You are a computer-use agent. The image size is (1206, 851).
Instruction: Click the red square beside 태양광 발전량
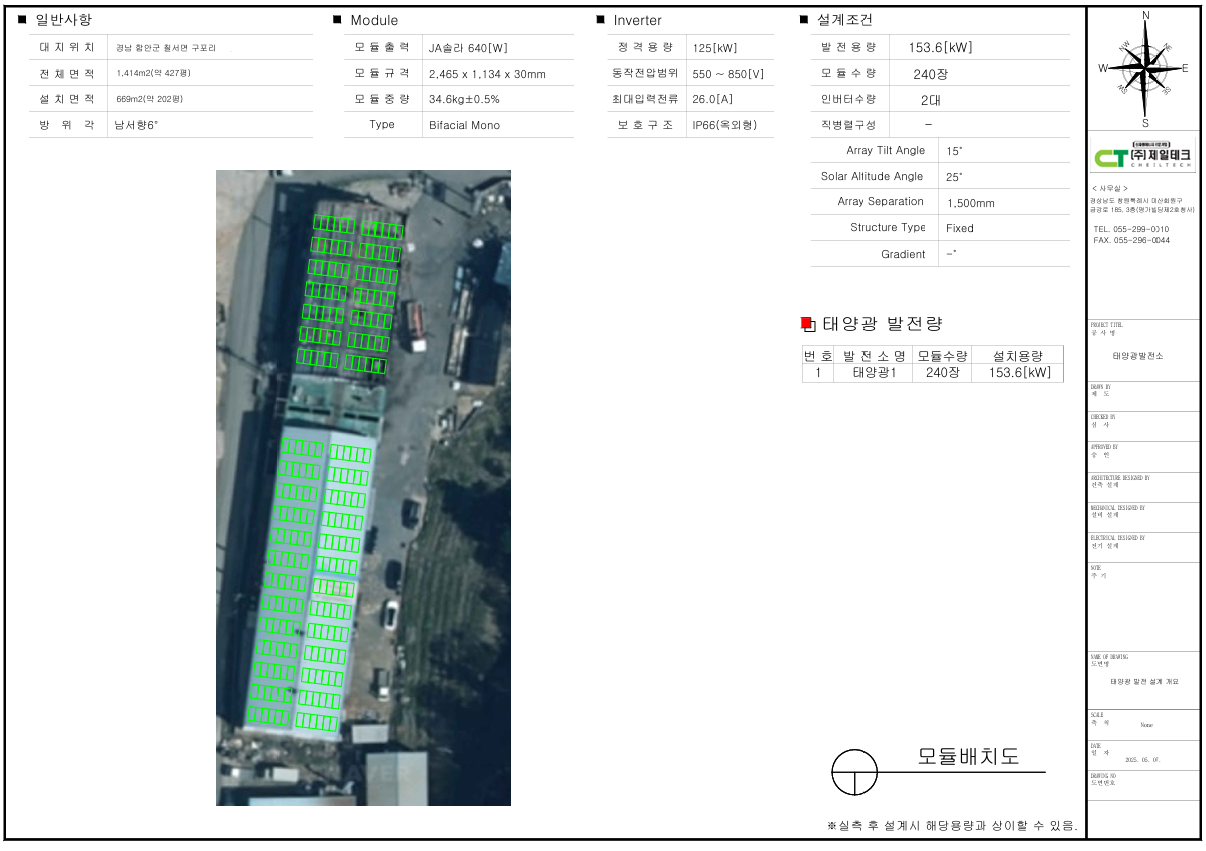tap(807, 323)
